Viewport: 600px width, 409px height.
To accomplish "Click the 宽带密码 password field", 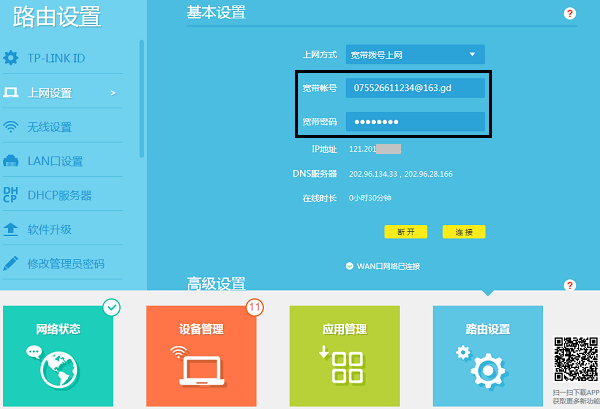I will [415, 122].
